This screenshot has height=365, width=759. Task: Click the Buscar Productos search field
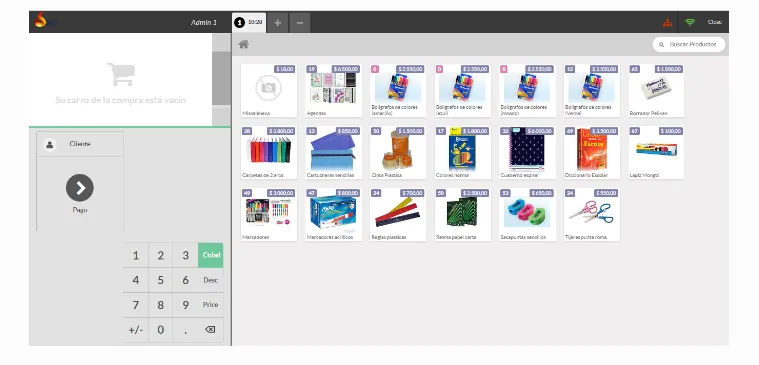point(689,45)
